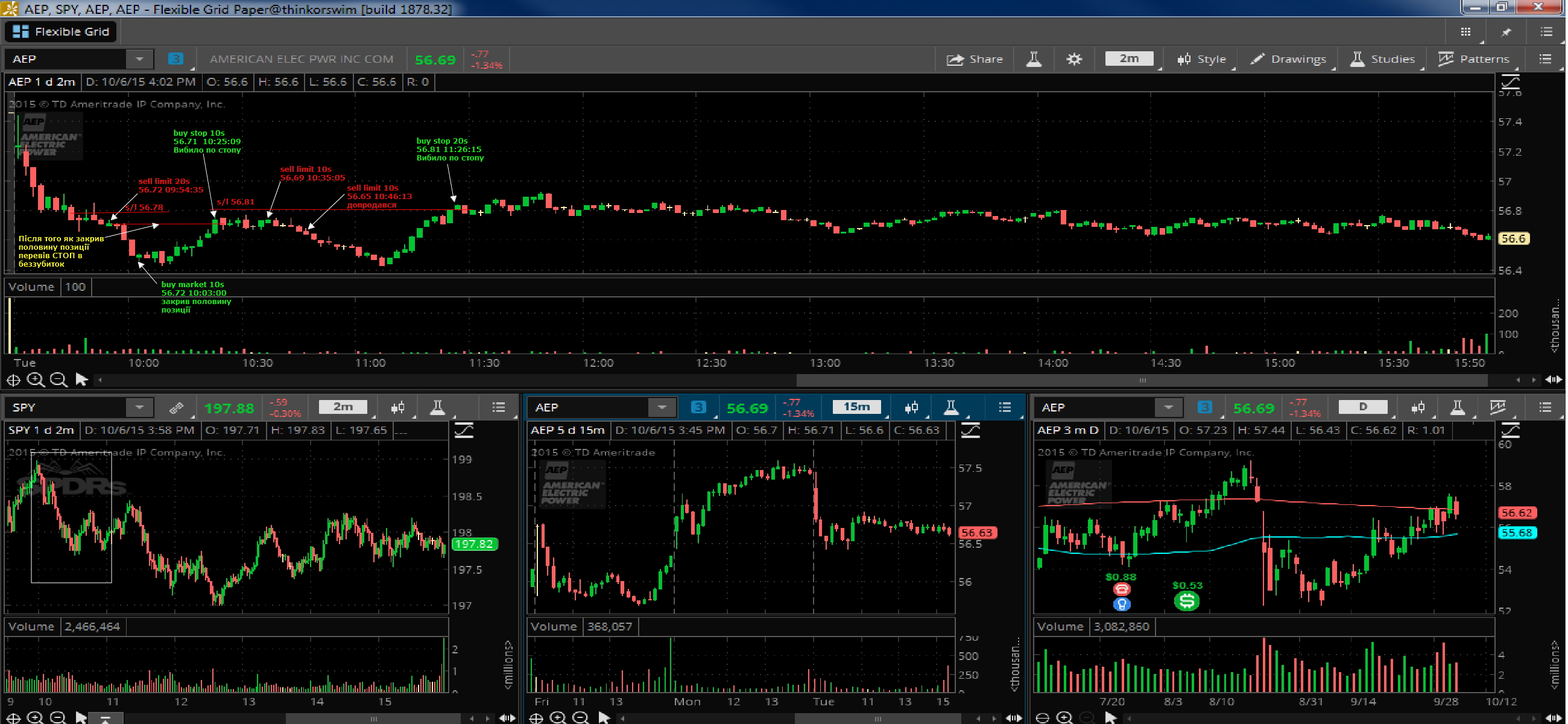1568x724 pixels.
Task: Open the top-right window list menu icon
Action: pos(1546,31)
